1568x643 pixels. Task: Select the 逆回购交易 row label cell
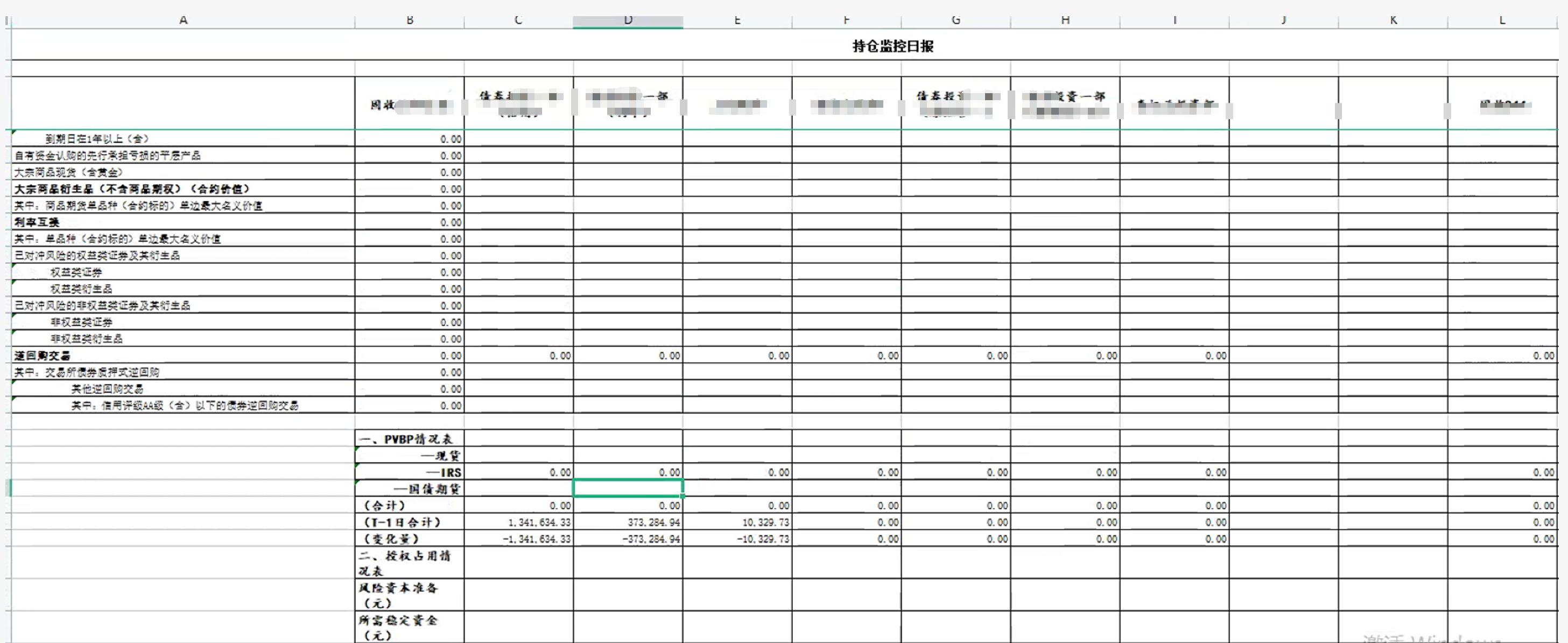coord(43,355)
